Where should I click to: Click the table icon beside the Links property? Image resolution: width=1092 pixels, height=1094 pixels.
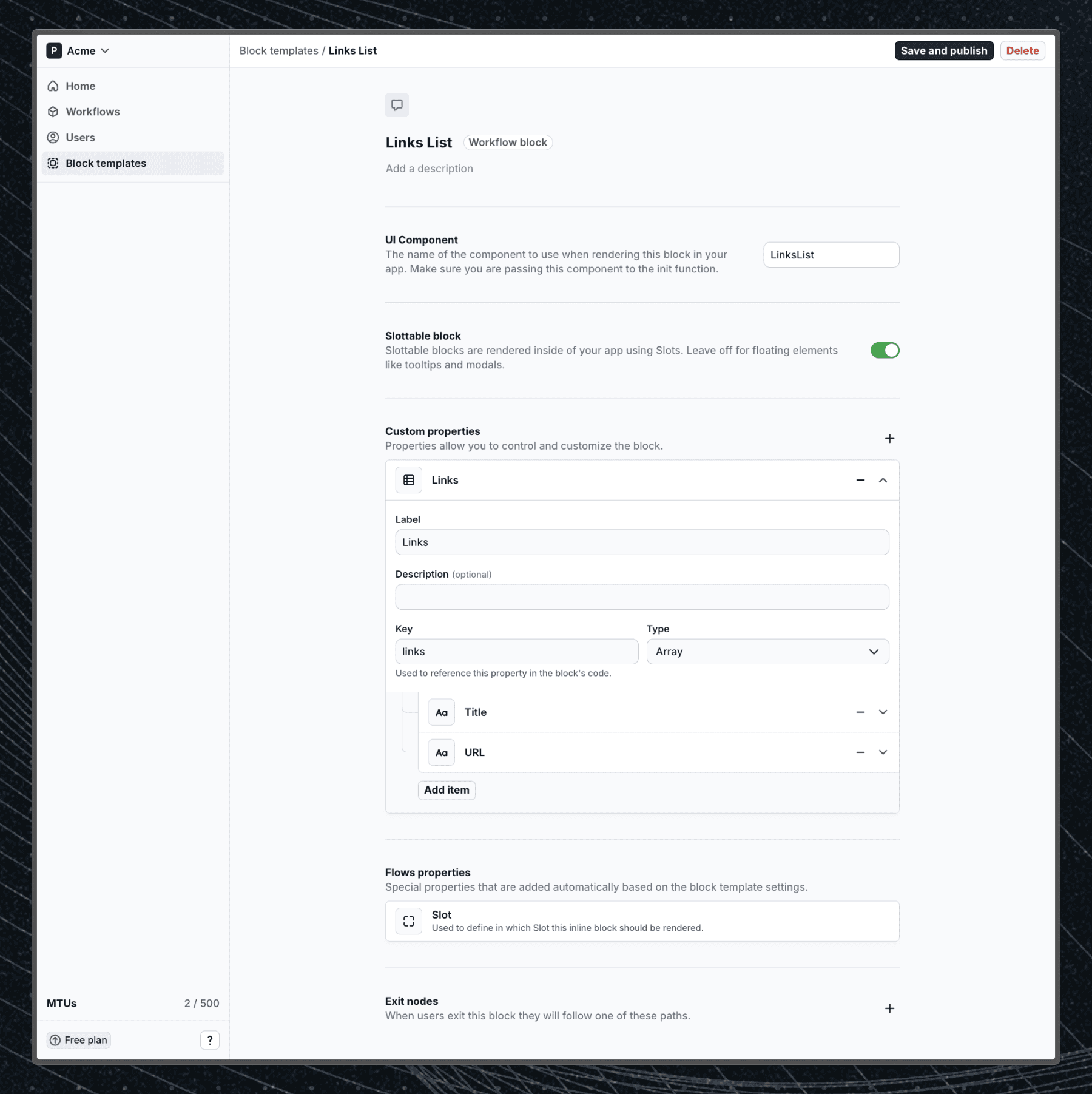click(409, 480)
